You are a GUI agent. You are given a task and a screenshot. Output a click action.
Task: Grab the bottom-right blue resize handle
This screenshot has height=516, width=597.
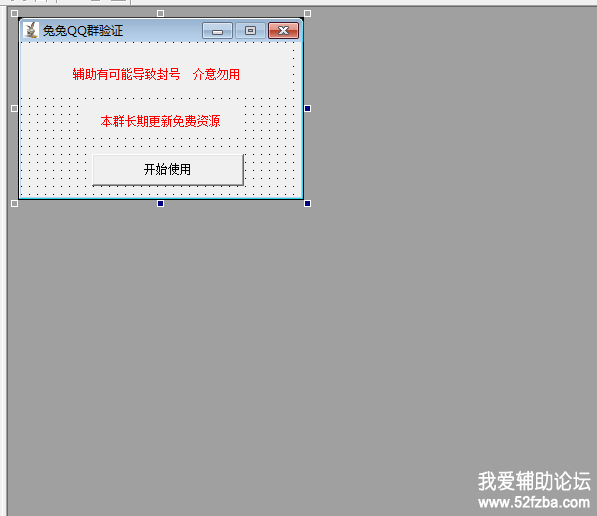pyautogui.click(x=307, y=204)
